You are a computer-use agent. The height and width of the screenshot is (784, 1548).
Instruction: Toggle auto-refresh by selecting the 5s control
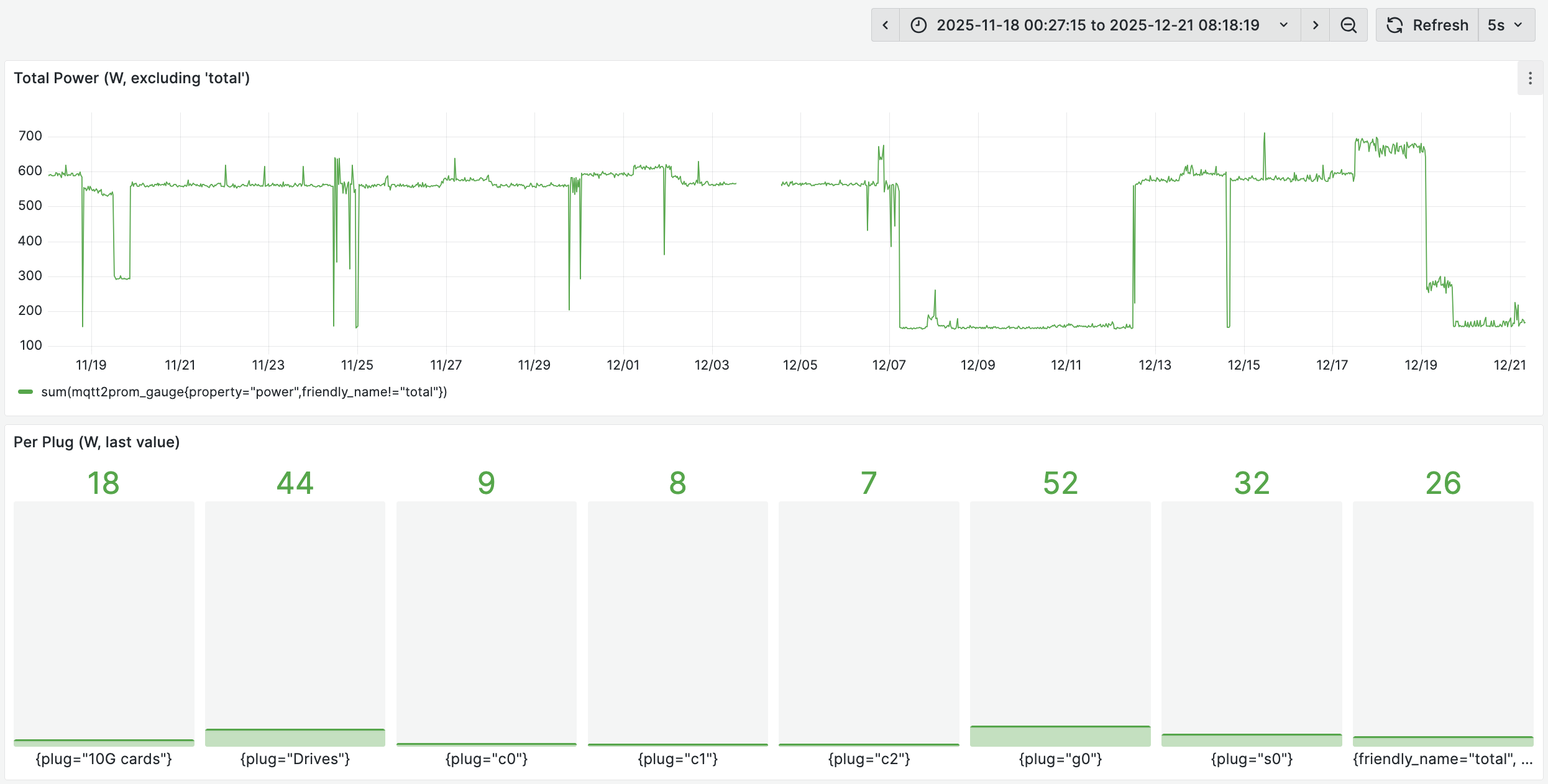coord(1496,25)
